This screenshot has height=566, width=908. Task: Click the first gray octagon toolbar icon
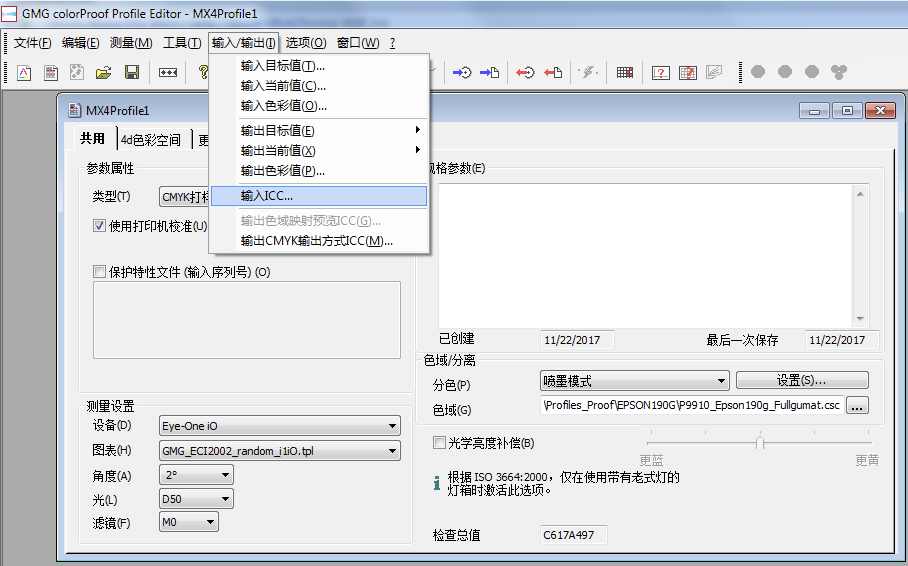pyautogui.click(x=758, y=72)
